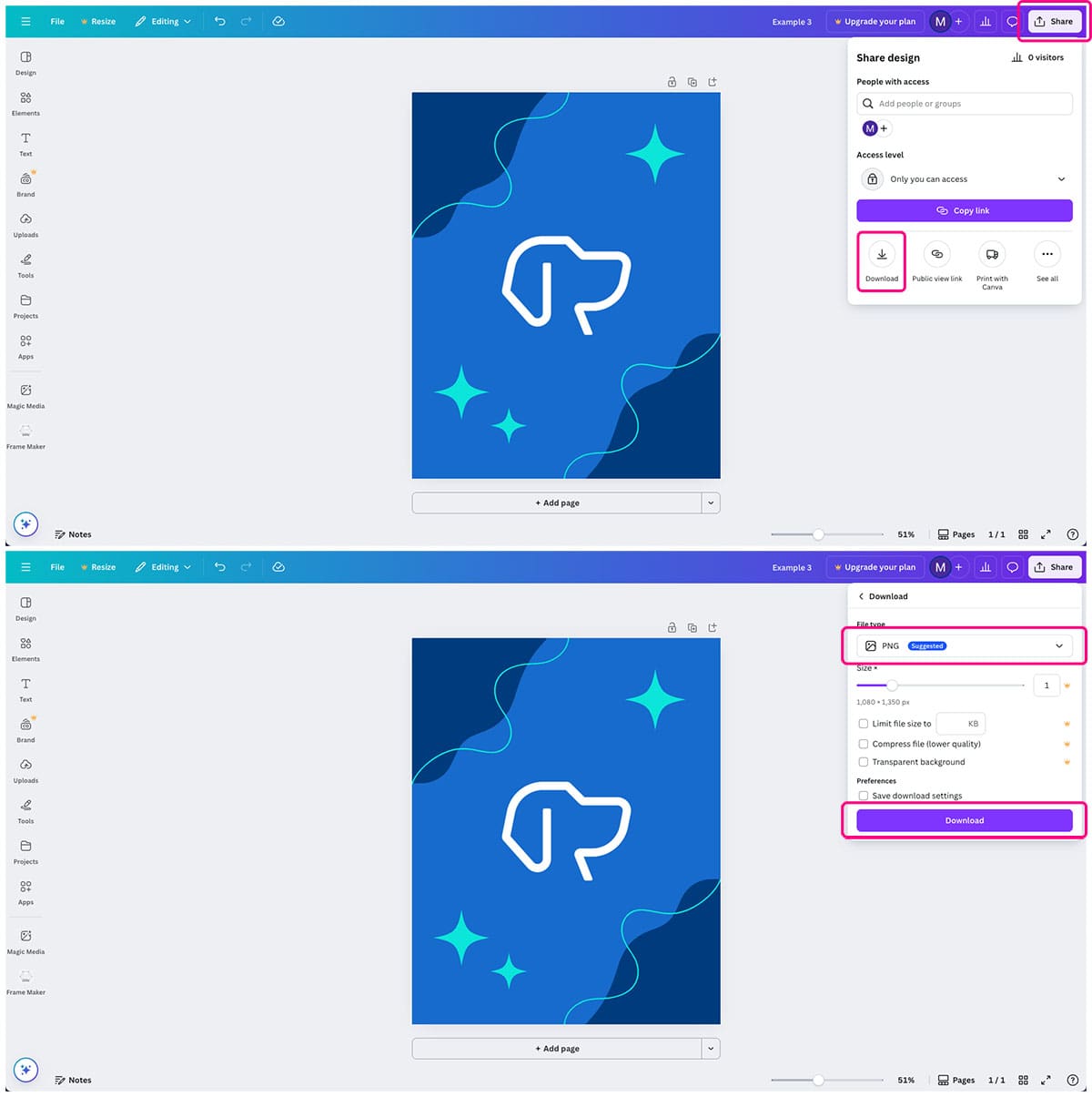Open Tools panel in Download settings screenshot
The height and width of the screenshot is (1097, 1092).
point(25,811)
